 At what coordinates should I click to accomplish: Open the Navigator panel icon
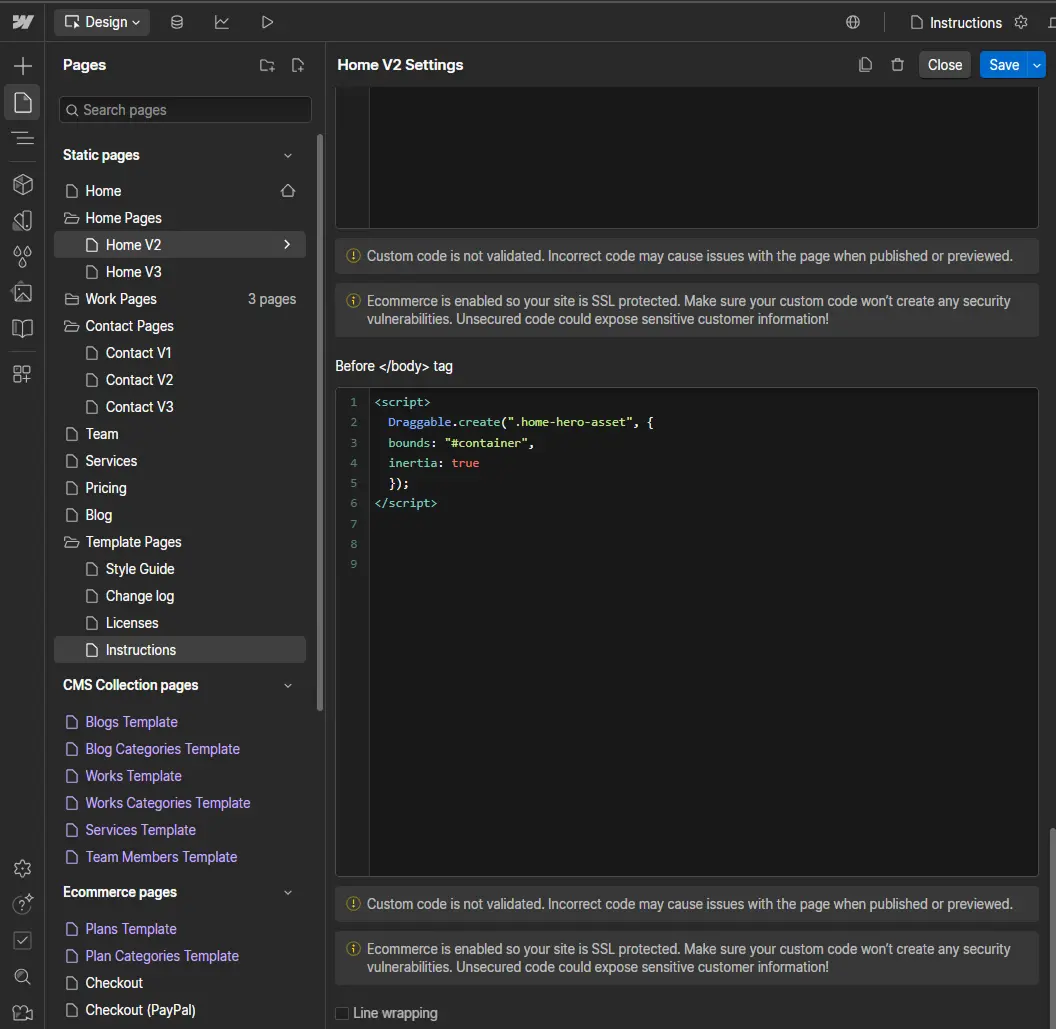(22, 138)
